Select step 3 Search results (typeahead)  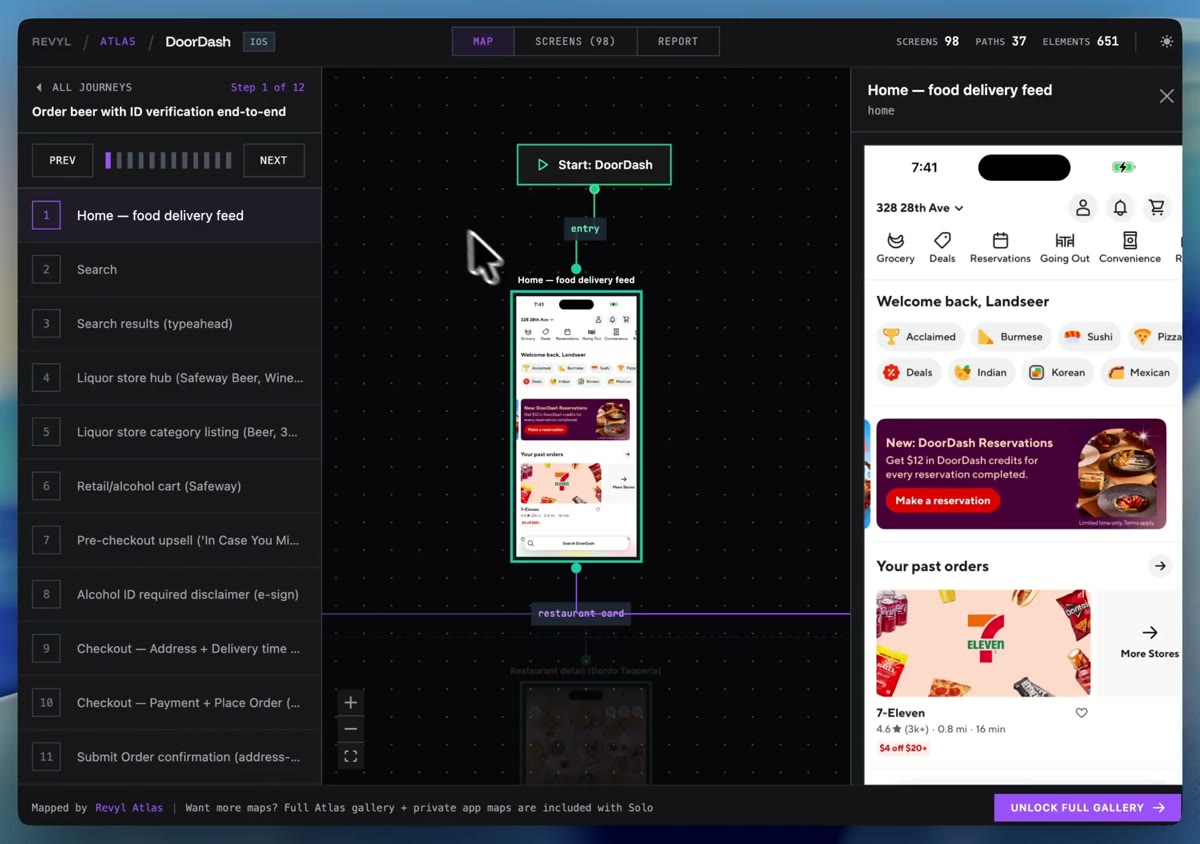(x=170, y=323)
